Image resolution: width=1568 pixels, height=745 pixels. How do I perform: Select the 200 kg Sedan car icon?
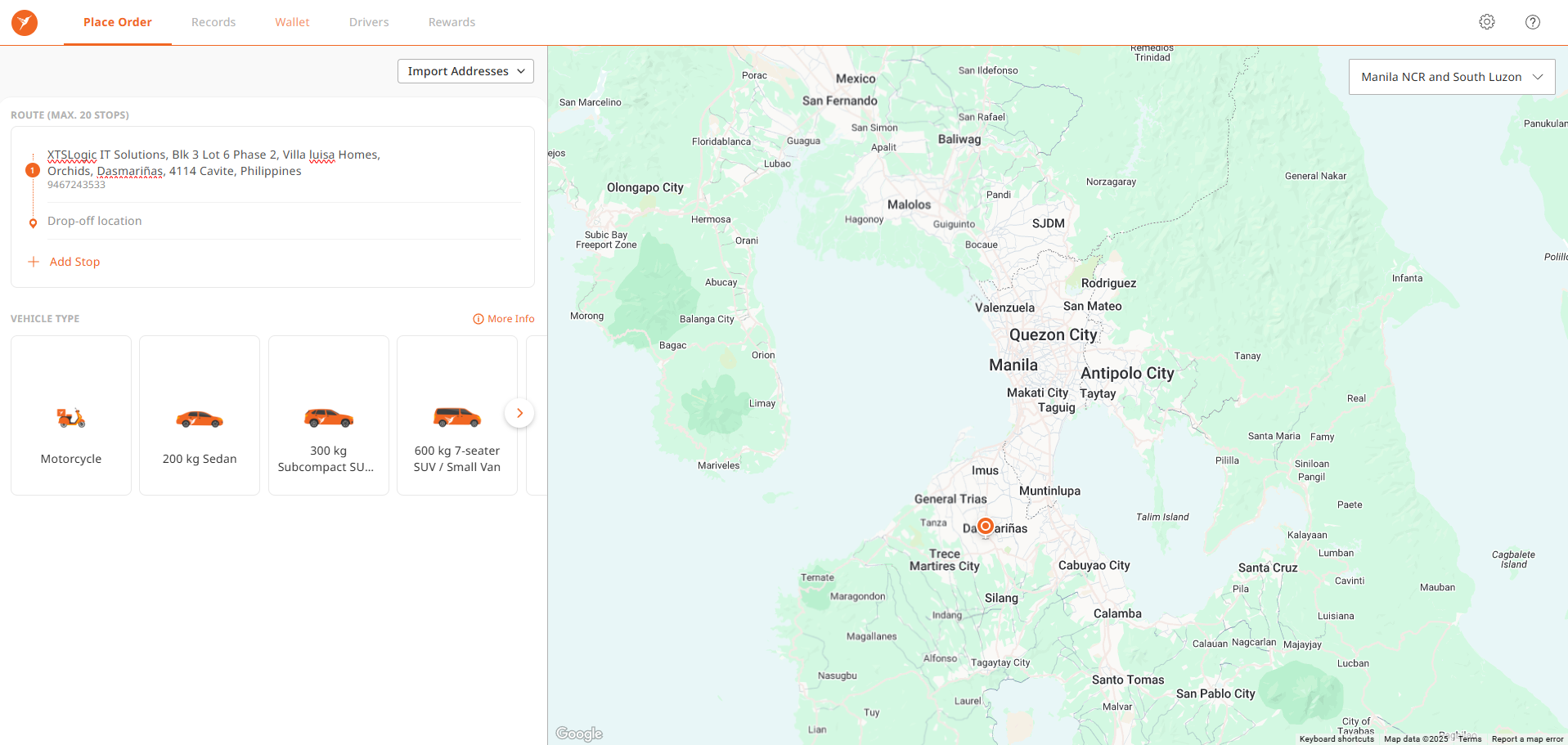click(200, 419)
